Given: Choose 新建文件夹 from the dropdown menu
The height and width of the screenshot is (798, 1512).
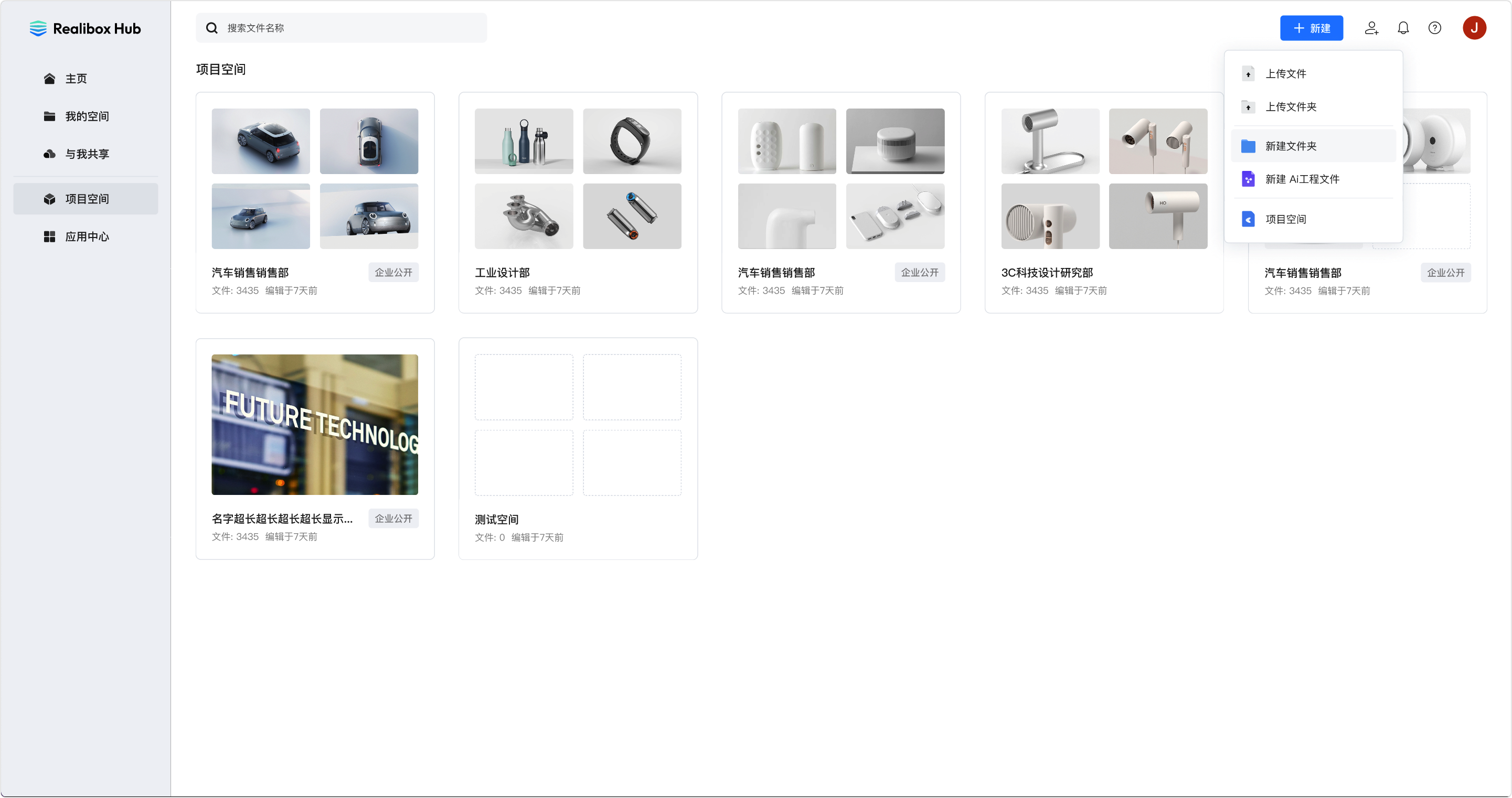Looking at the screenshot, I should tap(1313, 146).
